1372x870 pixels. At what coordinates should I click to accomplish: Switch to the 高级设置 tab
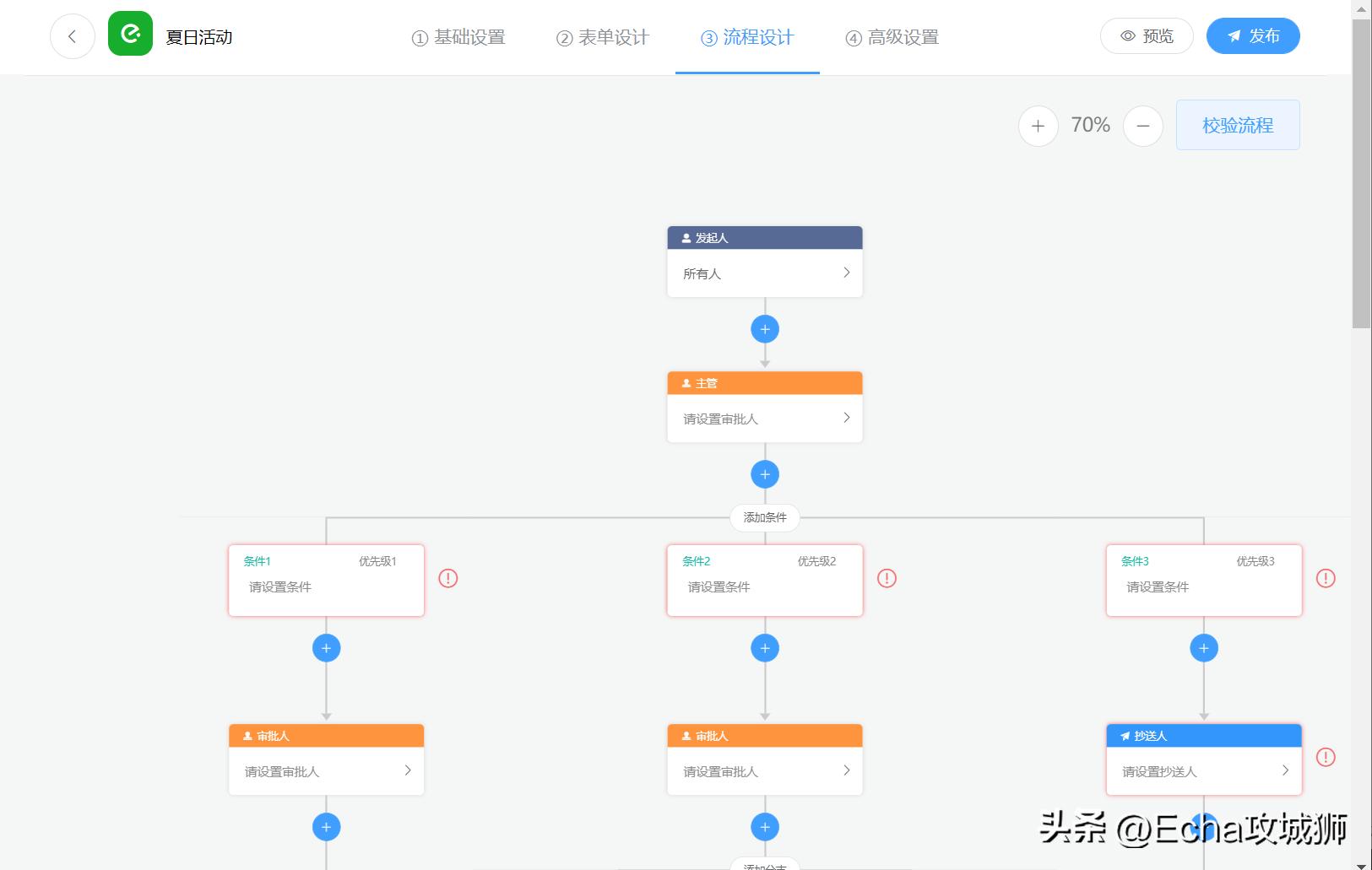pos(891,37)
